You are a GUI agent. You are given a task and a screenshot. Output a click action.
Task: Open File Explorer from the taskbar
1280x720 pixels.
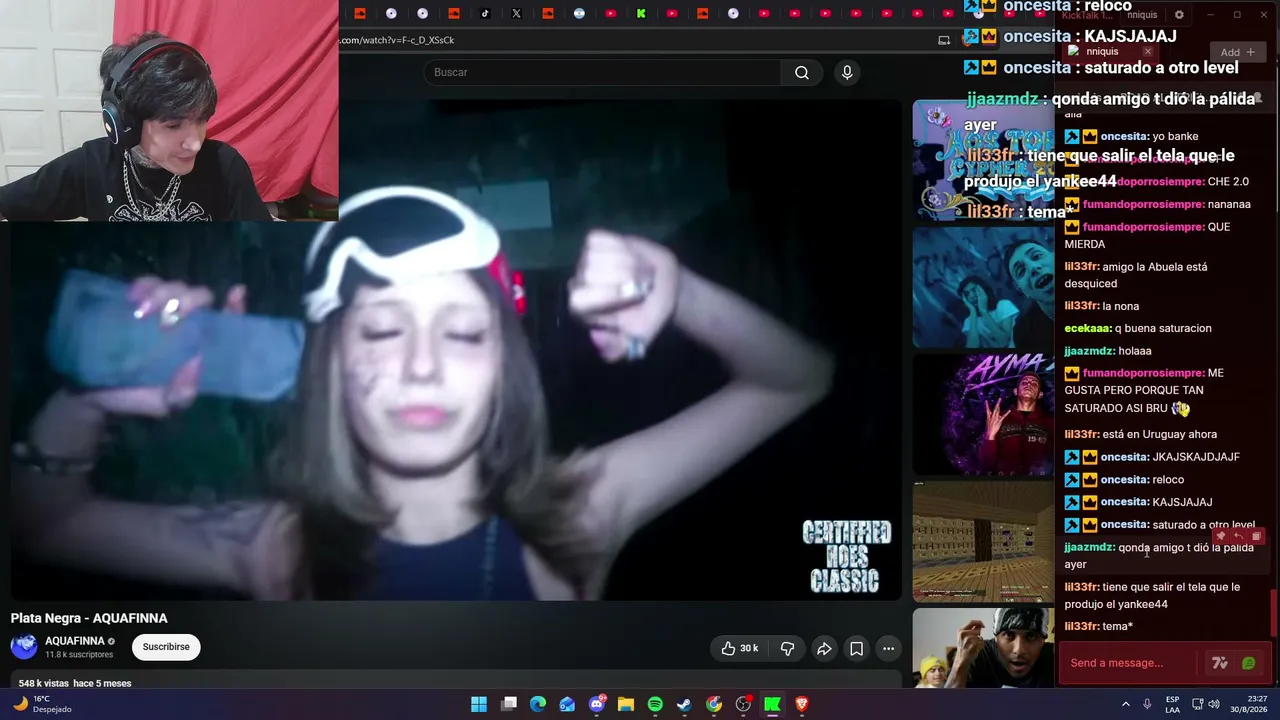[626, 704]
